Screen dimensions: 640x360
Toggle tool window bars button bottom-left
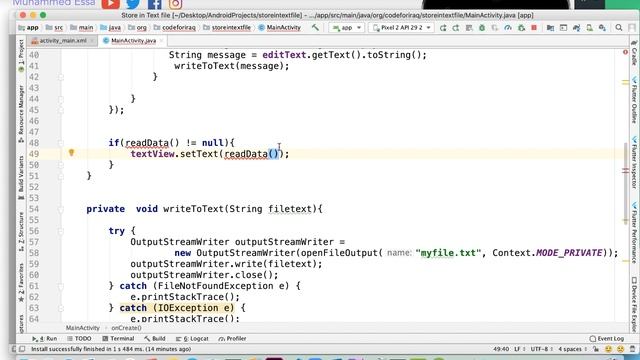tap(22, 349)
